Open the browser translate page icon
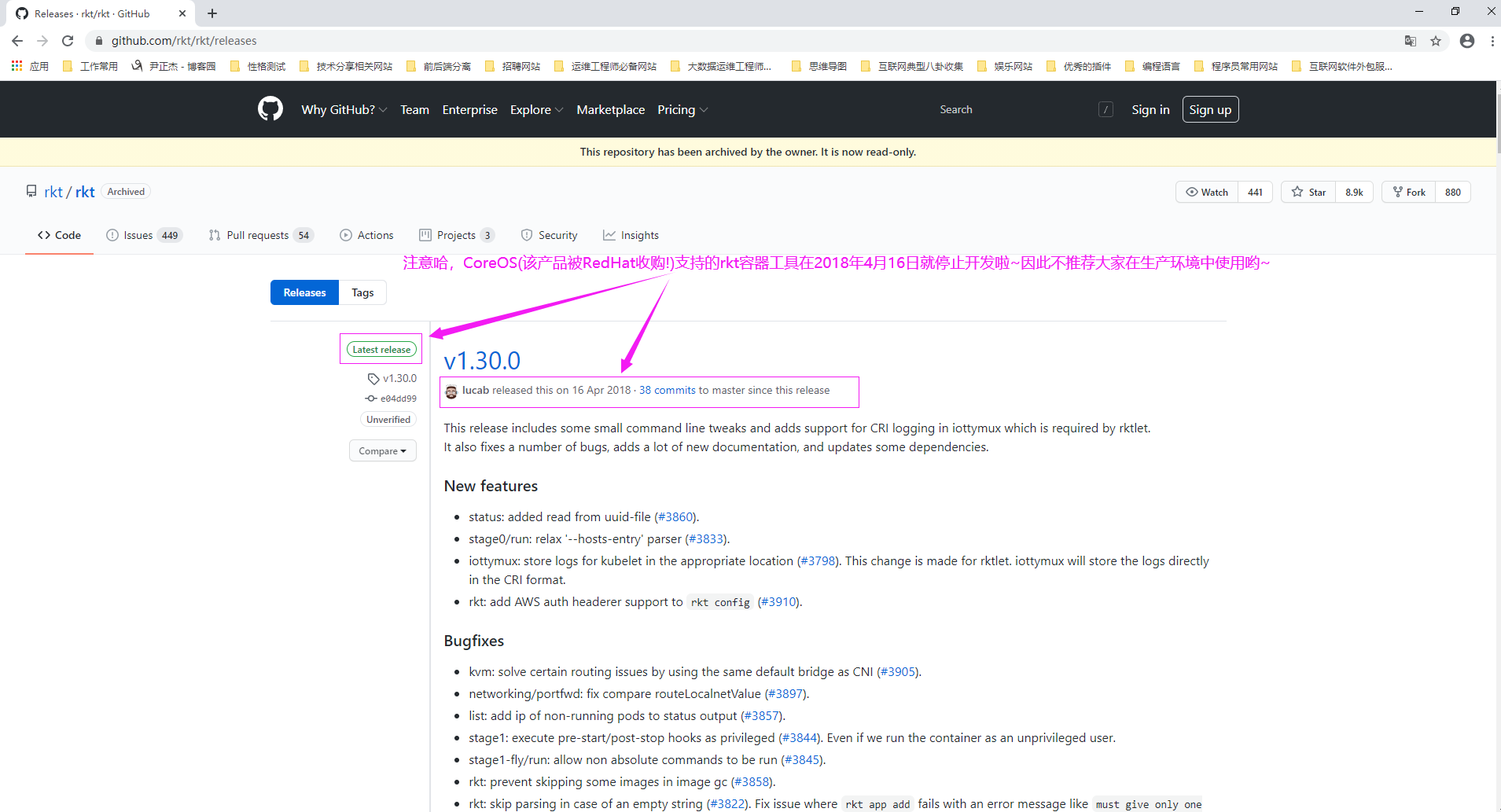Image resolution: width=1501 pixels, height=812 pixels. (x=1411, y=41)
